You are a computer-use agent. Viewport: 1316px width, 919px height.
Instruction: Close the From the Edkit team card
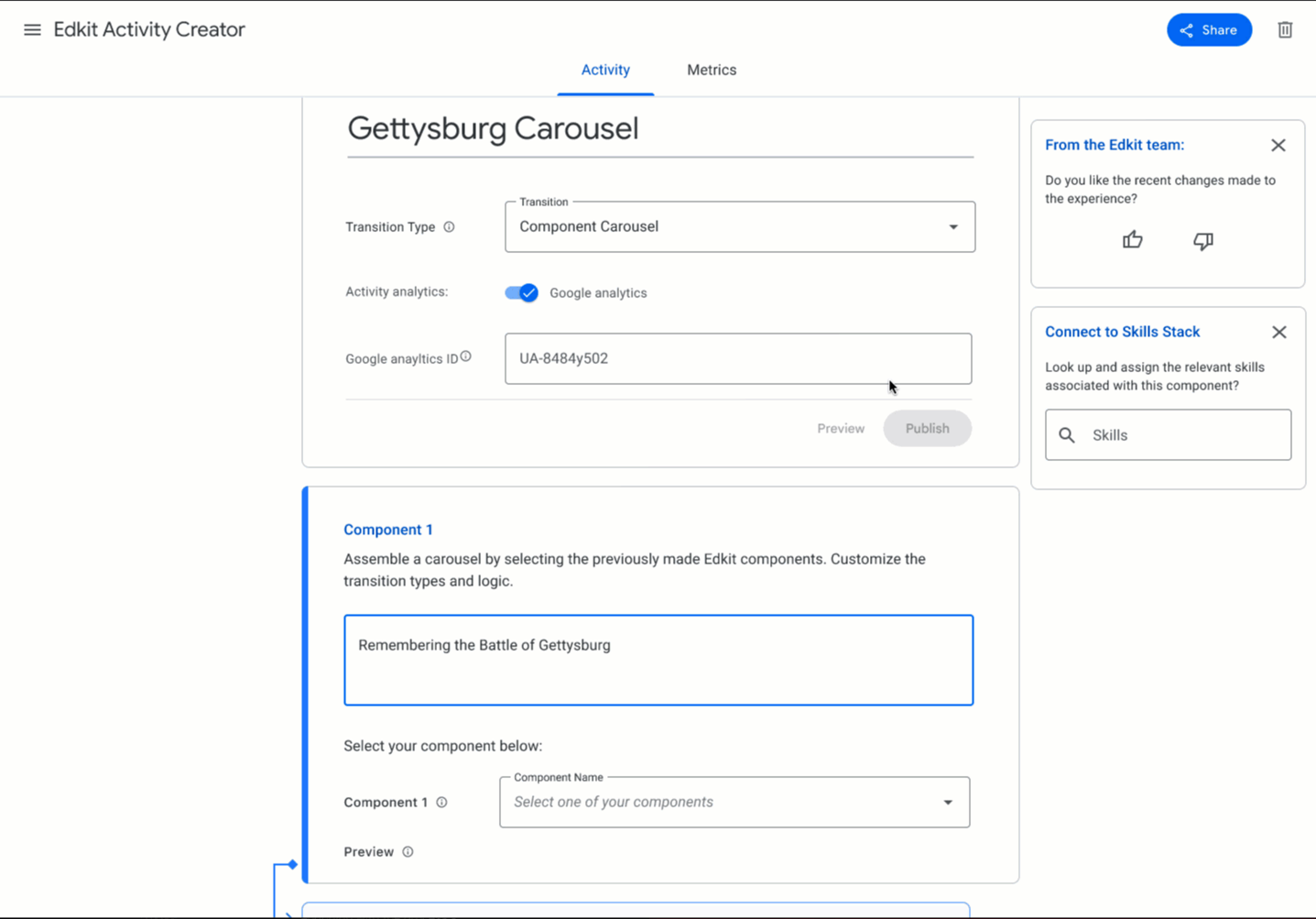click(1278, 146)
